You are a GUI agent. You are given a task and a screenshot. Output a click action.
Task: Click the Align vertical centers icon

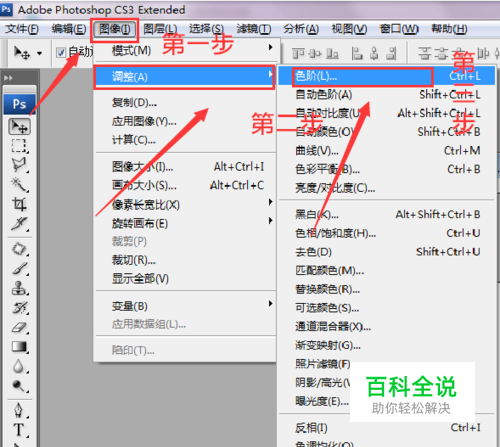pos(315,53)
